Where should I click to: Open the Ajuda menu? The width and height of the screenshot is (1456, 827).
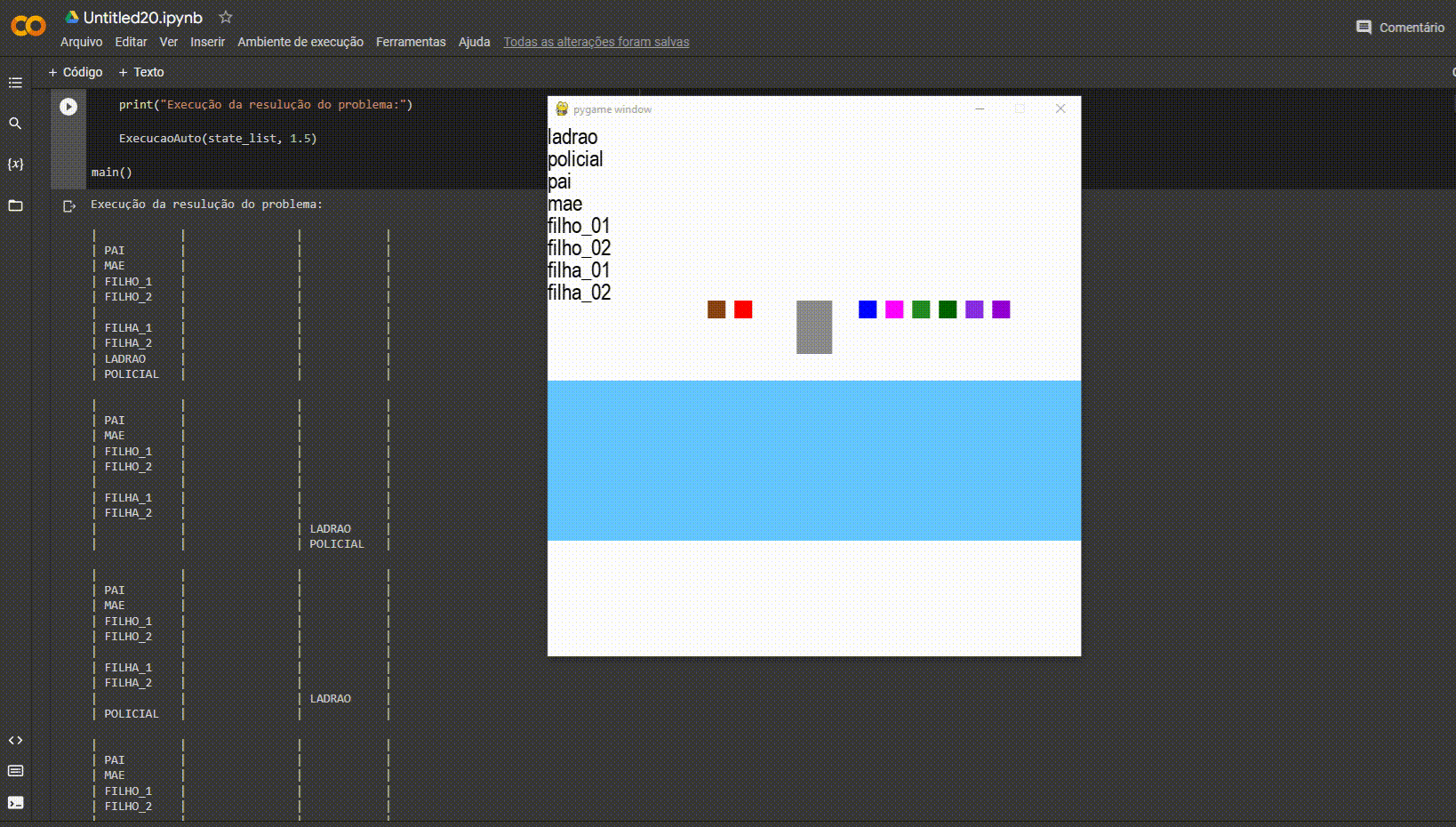pos(474,42)
